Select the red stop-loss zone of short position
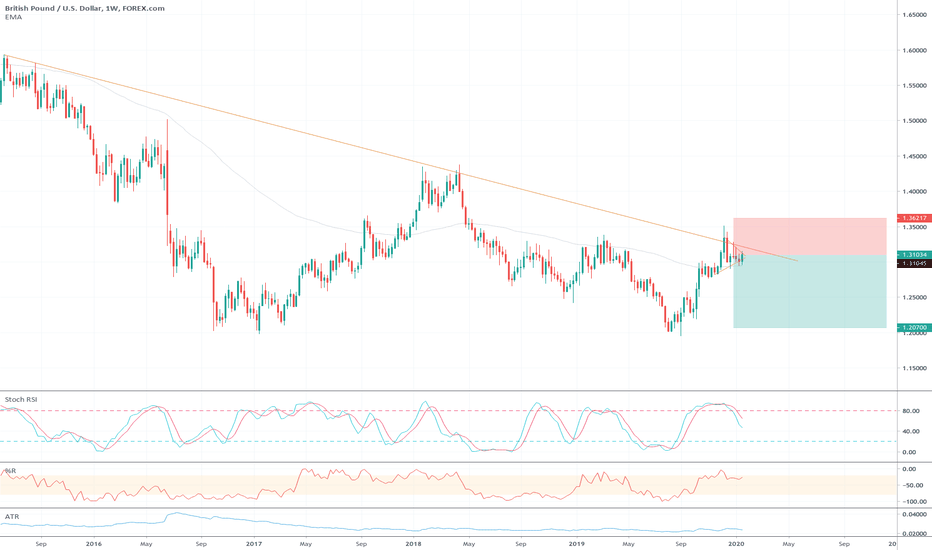This screenshot has width=932, height=550. tap(809, 237)
